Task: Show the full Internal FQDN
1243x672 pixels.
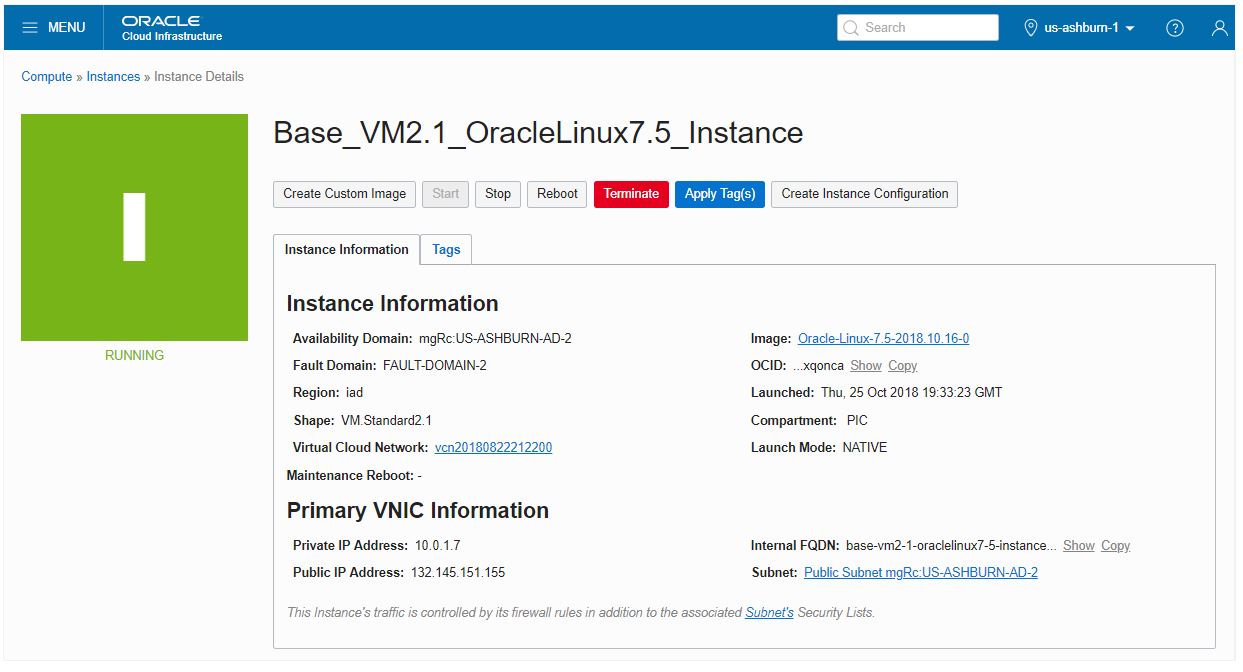Action: [x=1078, y=545]
